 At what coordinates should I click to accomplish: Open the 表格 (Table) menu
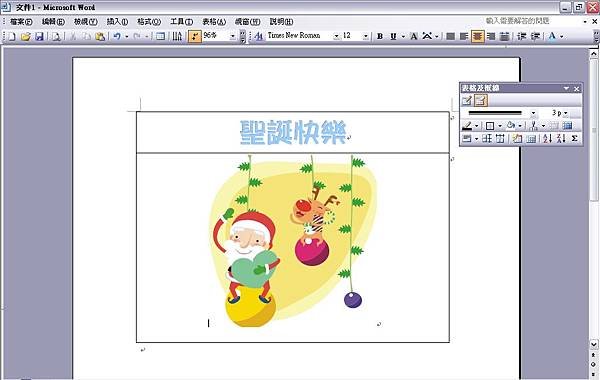point(214,22)
